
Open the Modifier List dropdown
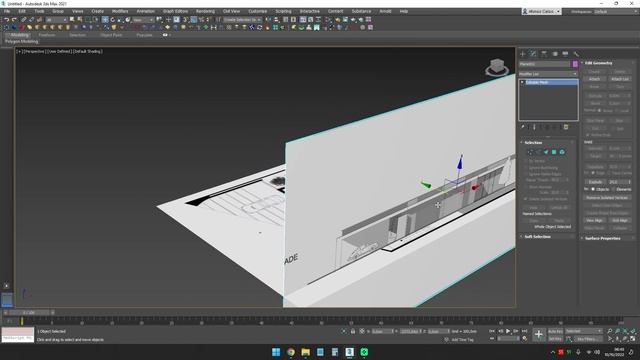[x=548, y=74]
